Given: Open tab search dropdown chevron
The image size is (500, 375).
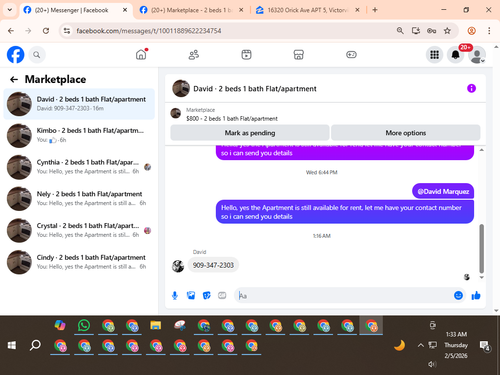Looking at the screenshot, I should click(x=10, y=10).
